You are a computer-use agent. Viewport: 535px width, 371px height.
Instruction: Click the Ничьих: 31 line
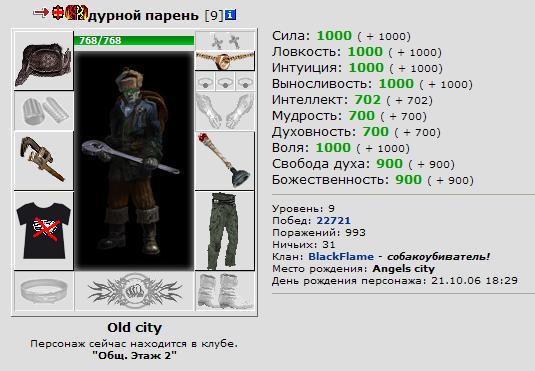coord(303,244)
